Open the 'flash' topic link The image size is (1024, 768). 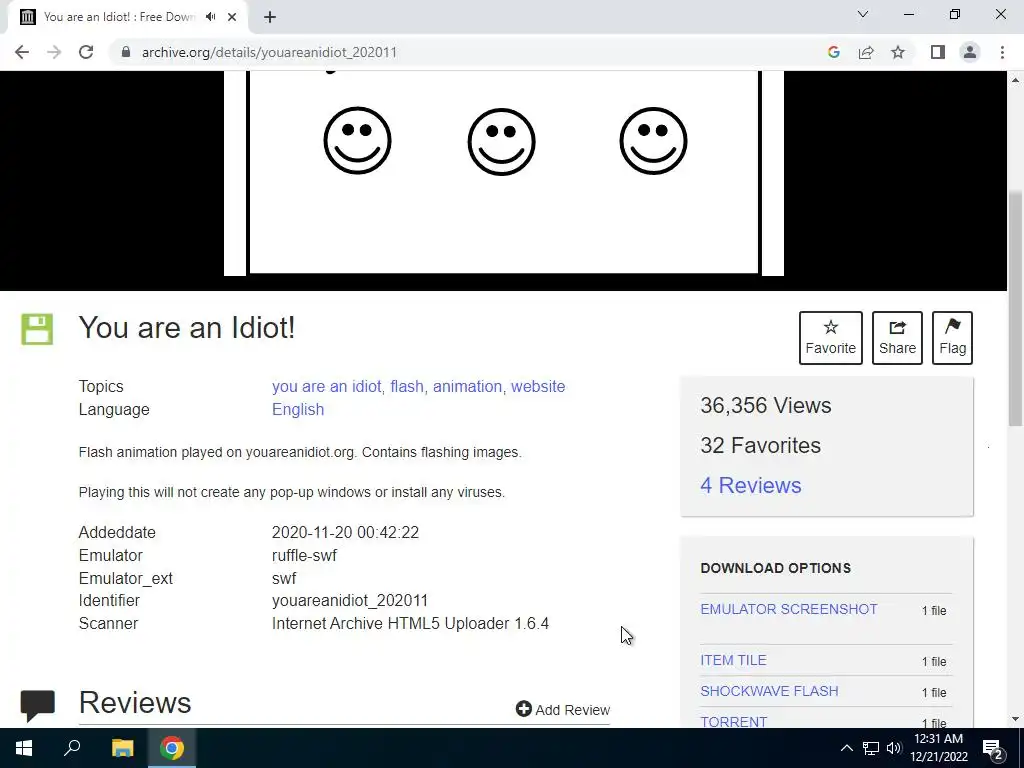407,387
